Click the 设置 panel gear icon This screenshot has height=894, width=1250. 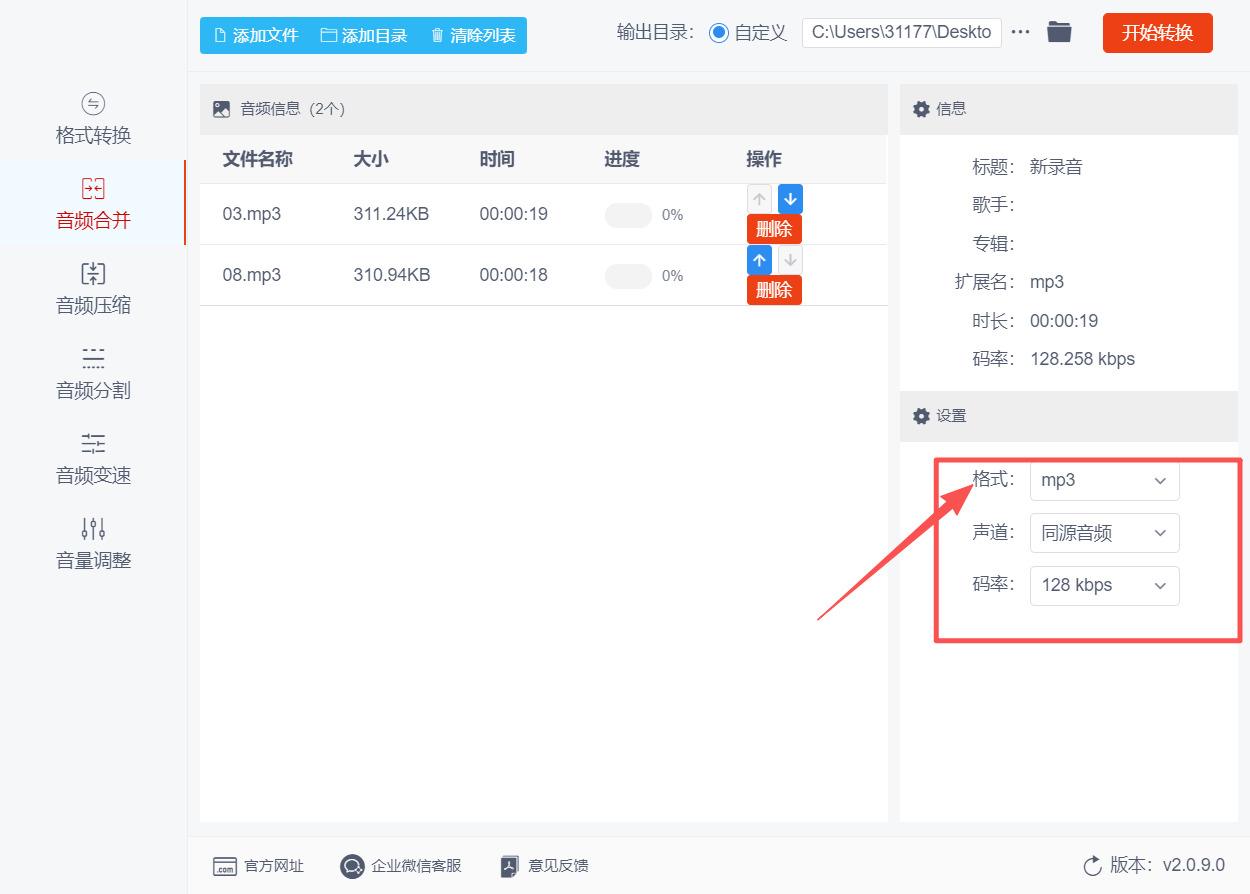click(921, 416)
